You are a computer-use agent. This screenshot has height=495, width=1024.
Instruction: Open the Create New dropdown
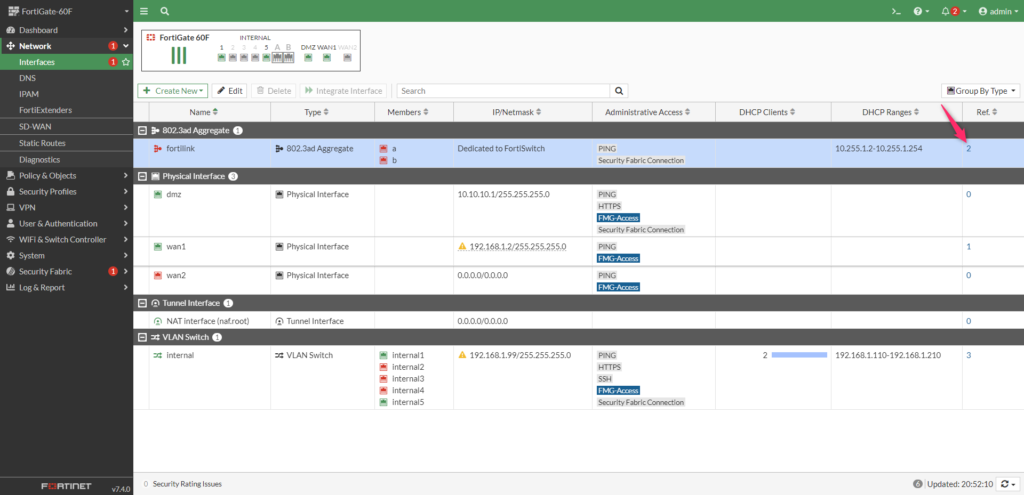point(173,91)
